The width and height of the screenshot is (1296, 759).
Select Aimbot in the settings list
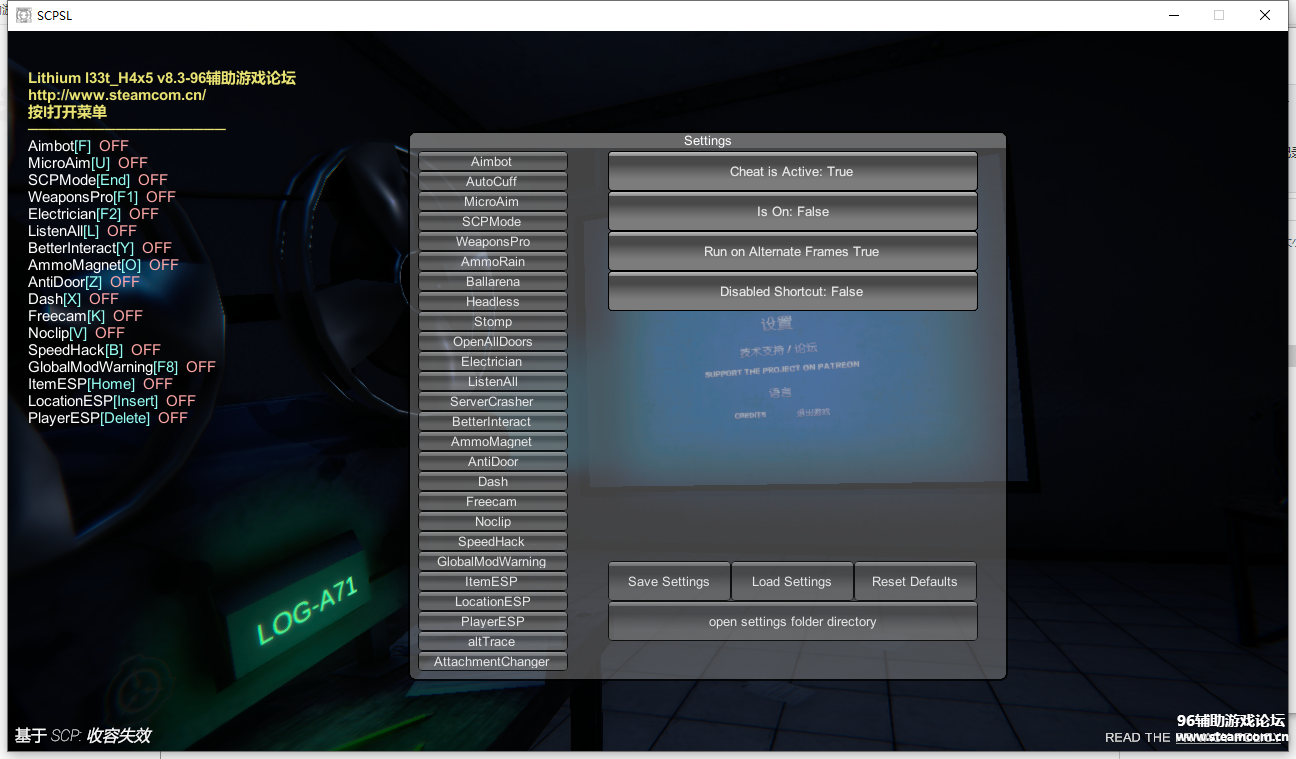click(492, 162)
